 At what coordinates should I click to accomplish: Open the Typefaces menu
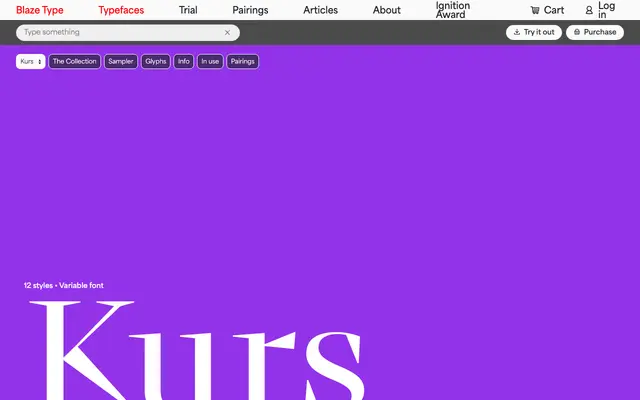(x=121, y=10)
